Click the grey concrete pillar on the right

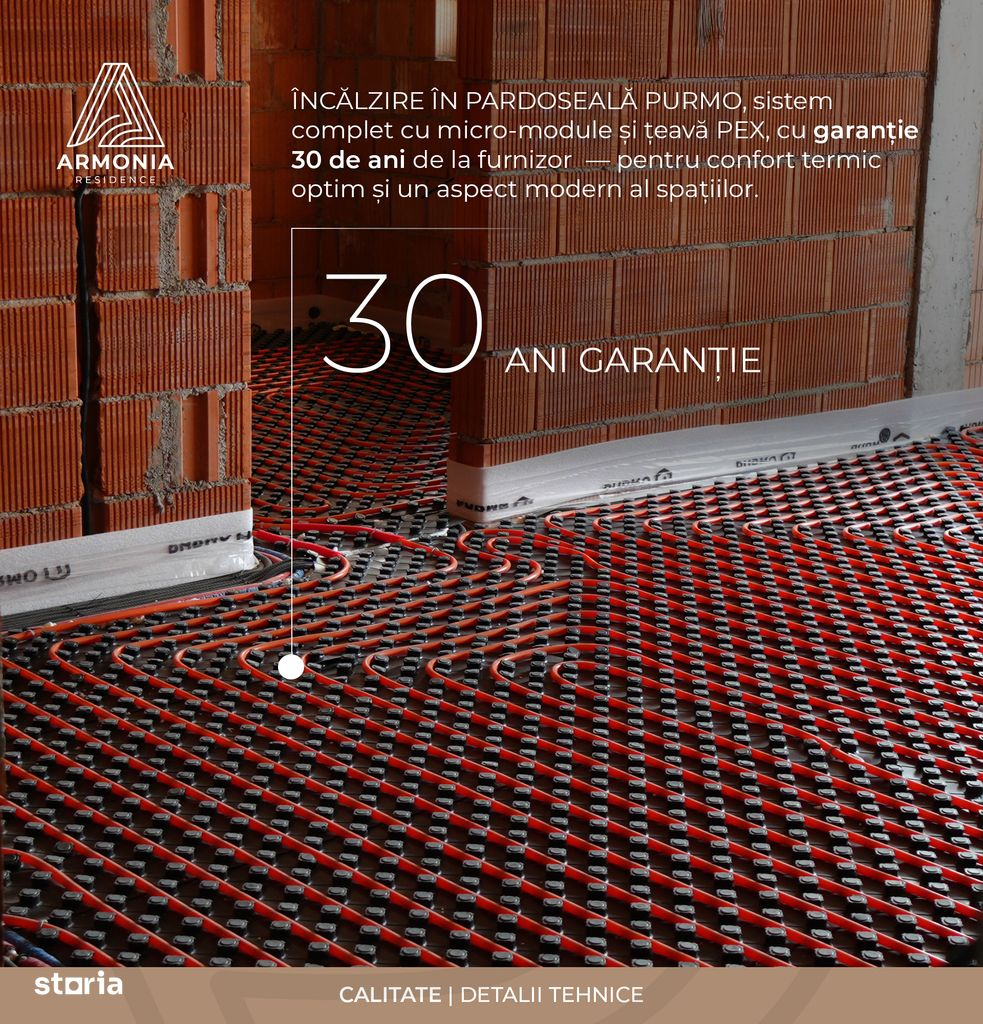tap(944, 200)
